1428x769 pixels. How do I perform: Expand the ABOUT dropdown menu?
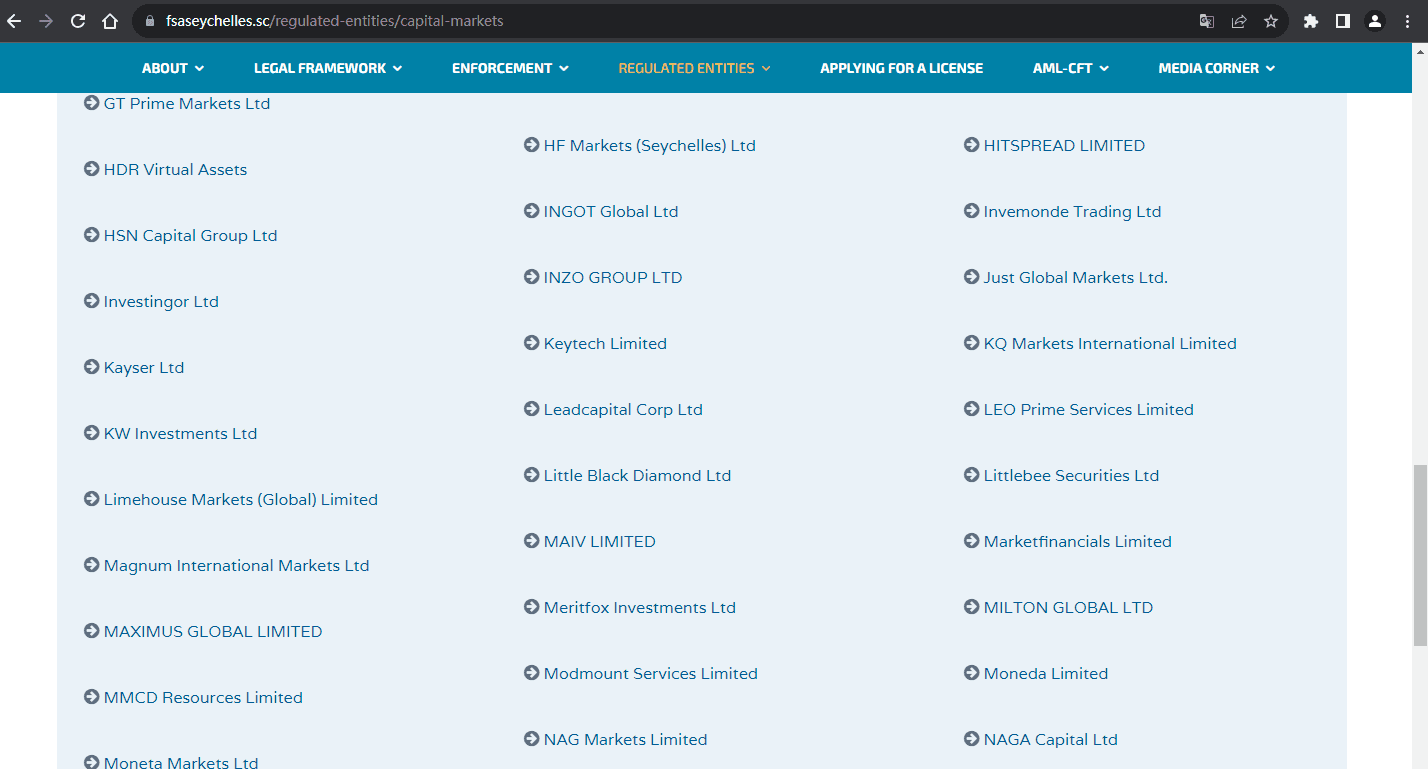173,68
